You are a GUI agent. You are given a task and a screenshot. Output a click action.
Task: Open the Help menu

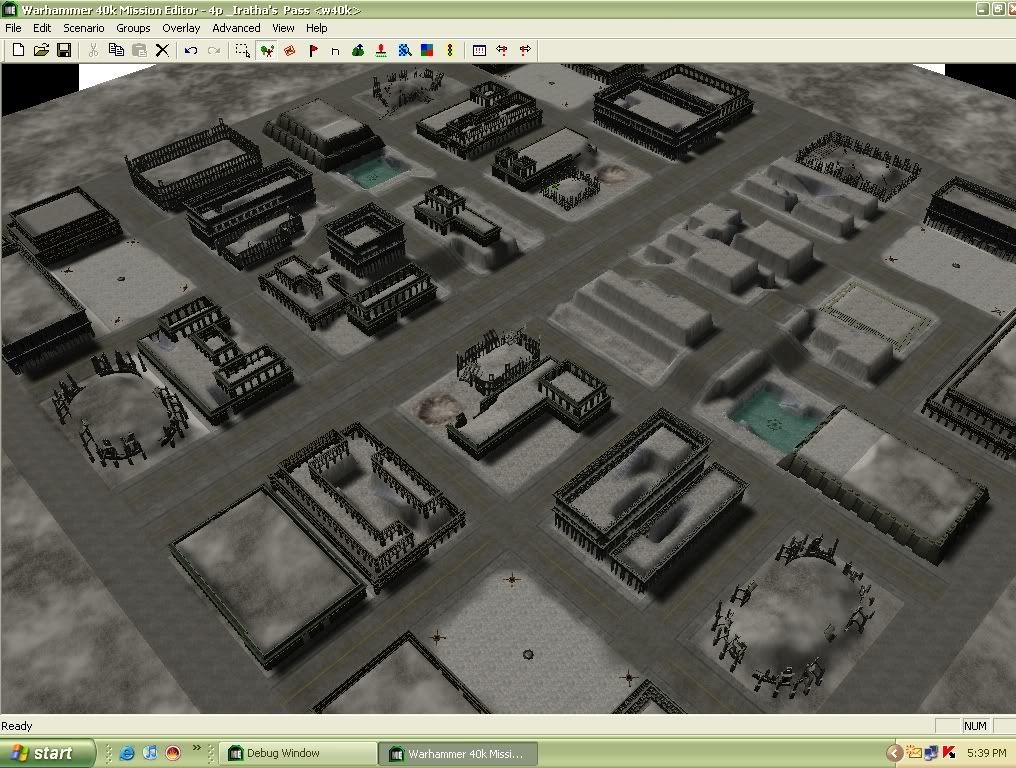pos(317,28)
